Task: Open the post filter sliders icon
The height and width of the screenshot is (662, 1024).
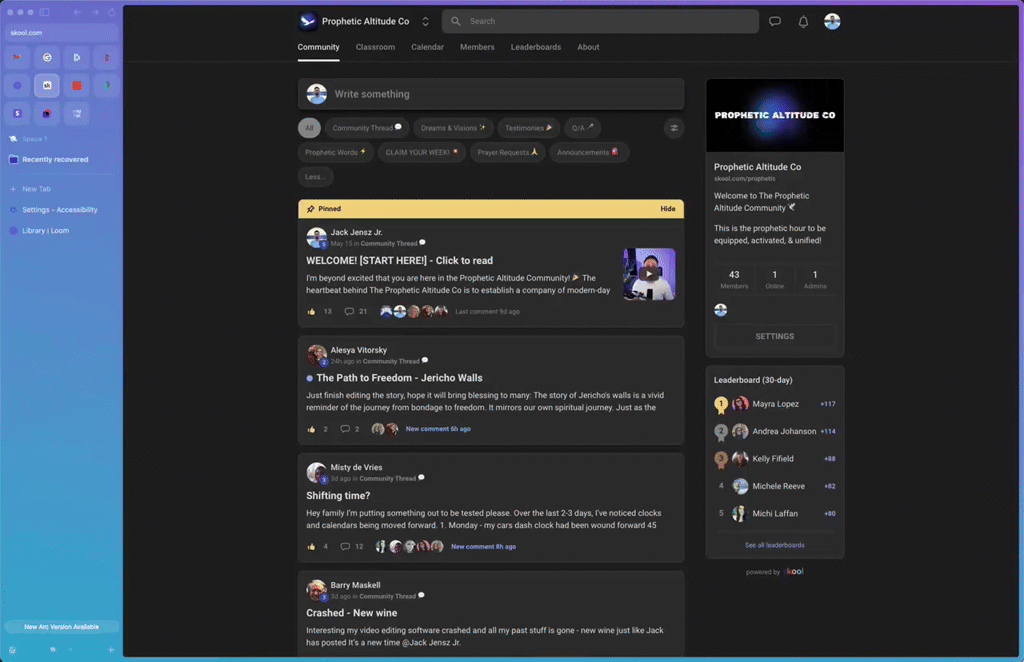Action: (x=673, y=128)
